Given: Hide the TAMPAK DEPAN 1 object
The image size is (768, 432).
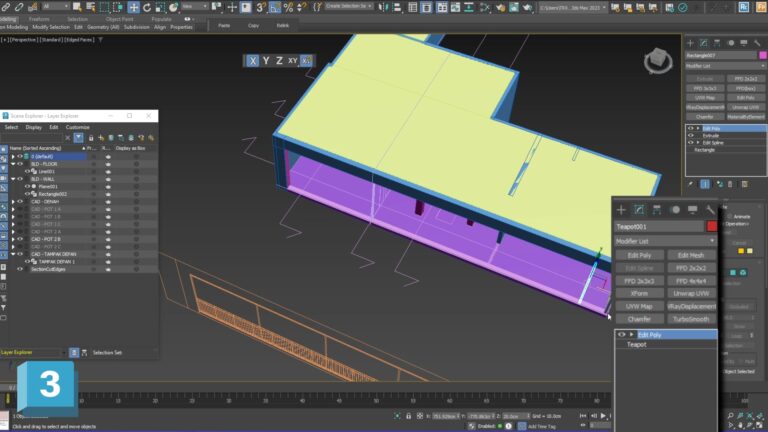Looking at the screenshot, I should point(27,262).
